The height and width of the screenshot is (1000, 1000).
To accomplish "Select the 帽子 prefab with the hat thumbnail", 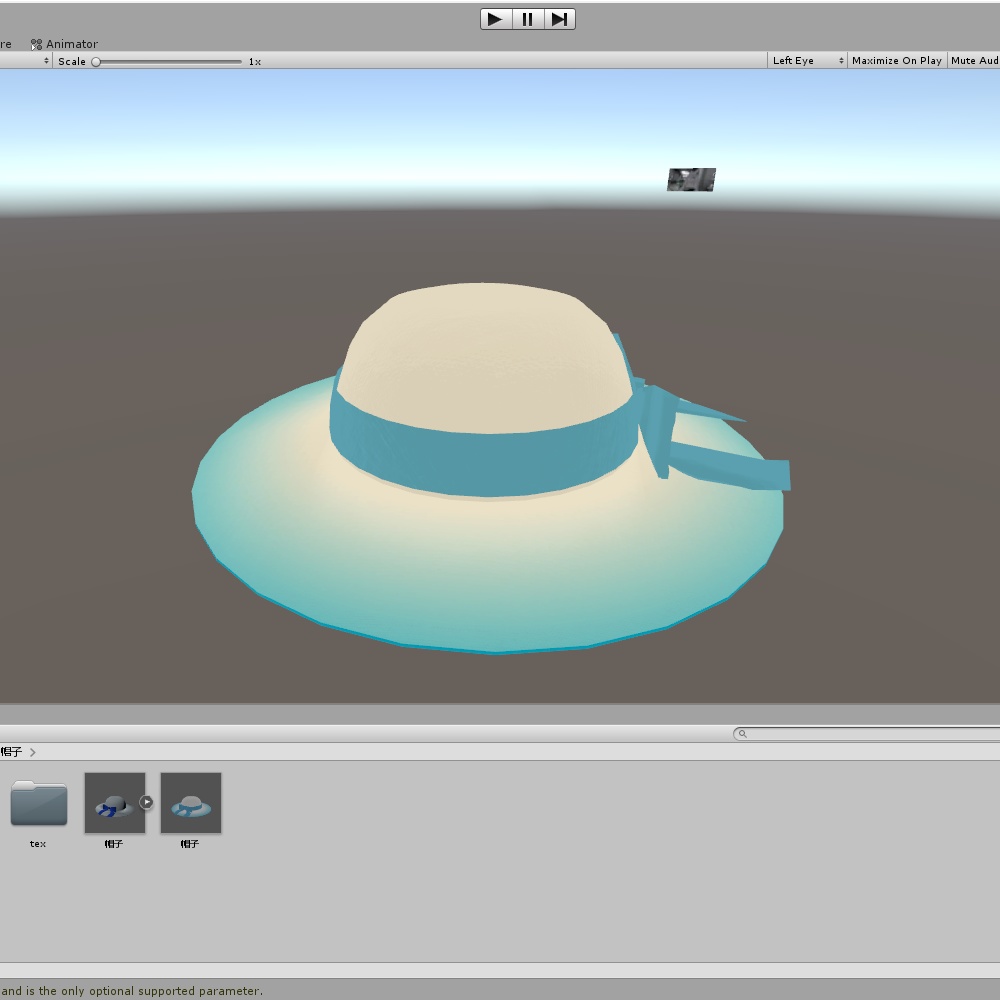I will (x=190, y=805).
